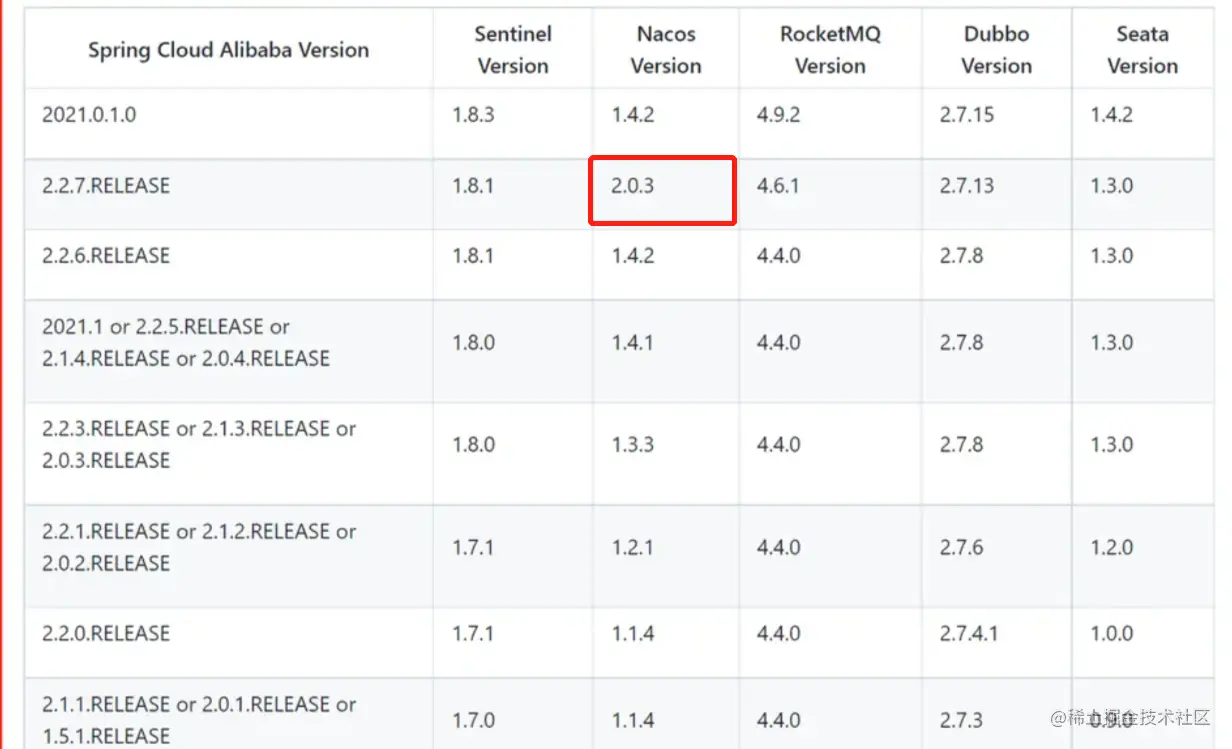Viewport: 1232px width, 749px height.
Task: Select Sentinel 1.7.1 in the 2.2.0.RELEASE row
Action: (513, 642)
